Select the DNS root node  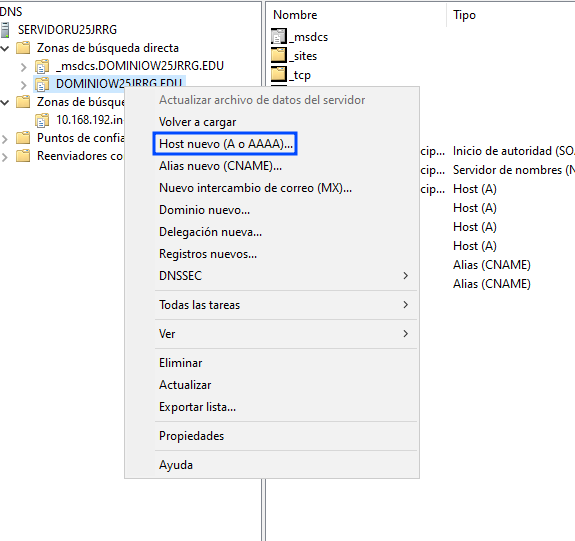tap(11, 12)
